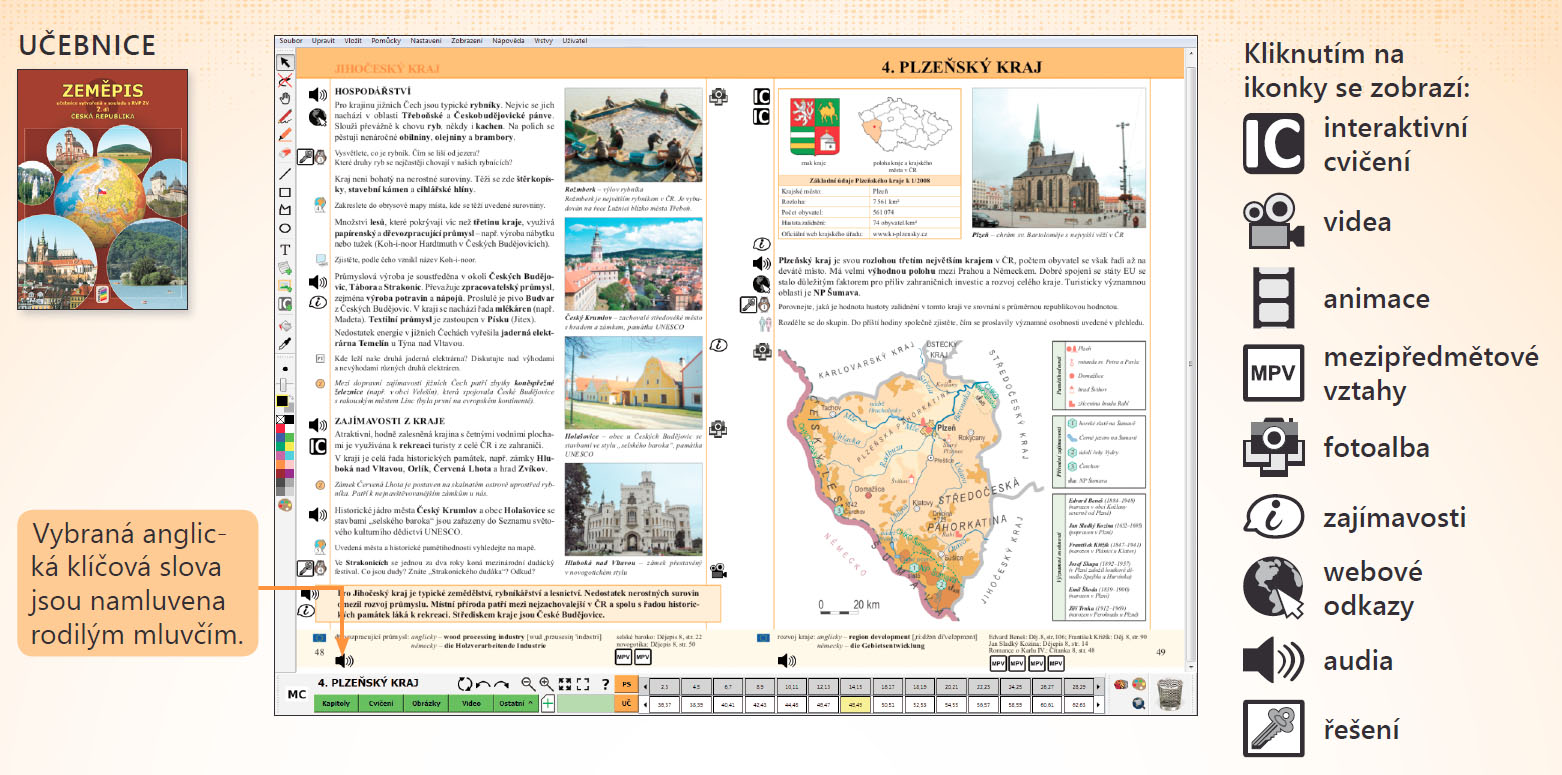This screenshot has width=1562, height=775.
Task: Open video camera icon near Hluboká photo
Action: pyautogui.click(x=718, y=572)
